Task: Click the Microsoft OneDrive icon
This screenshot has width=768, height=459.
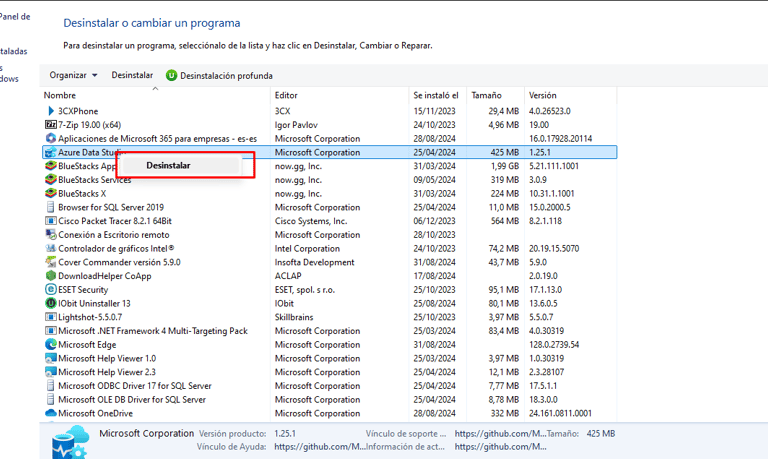Action: 50,413
